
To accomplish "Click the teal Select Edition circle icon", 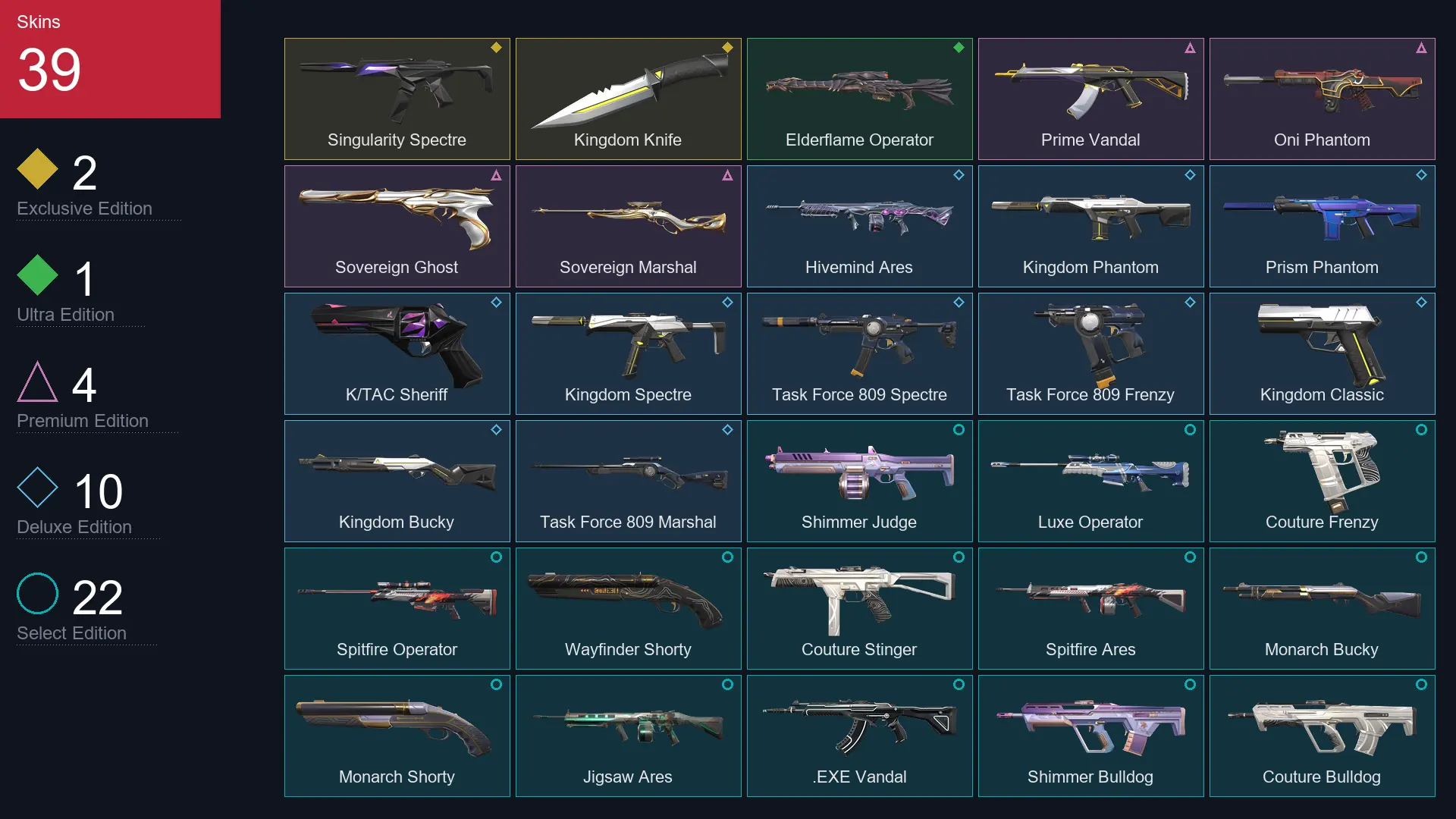I will point(37,593).
